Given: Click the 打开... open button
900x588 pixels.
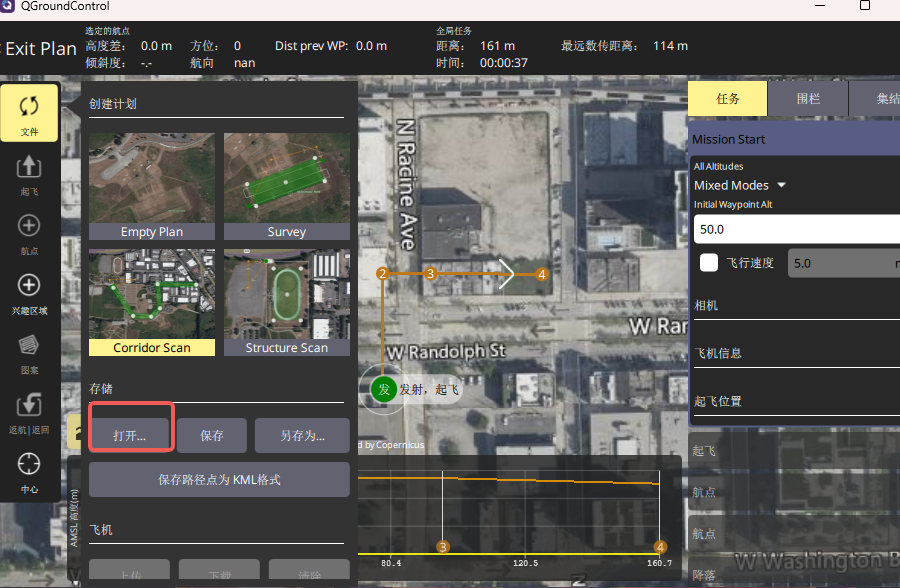Looking at the screenshot, I should 130,435.
